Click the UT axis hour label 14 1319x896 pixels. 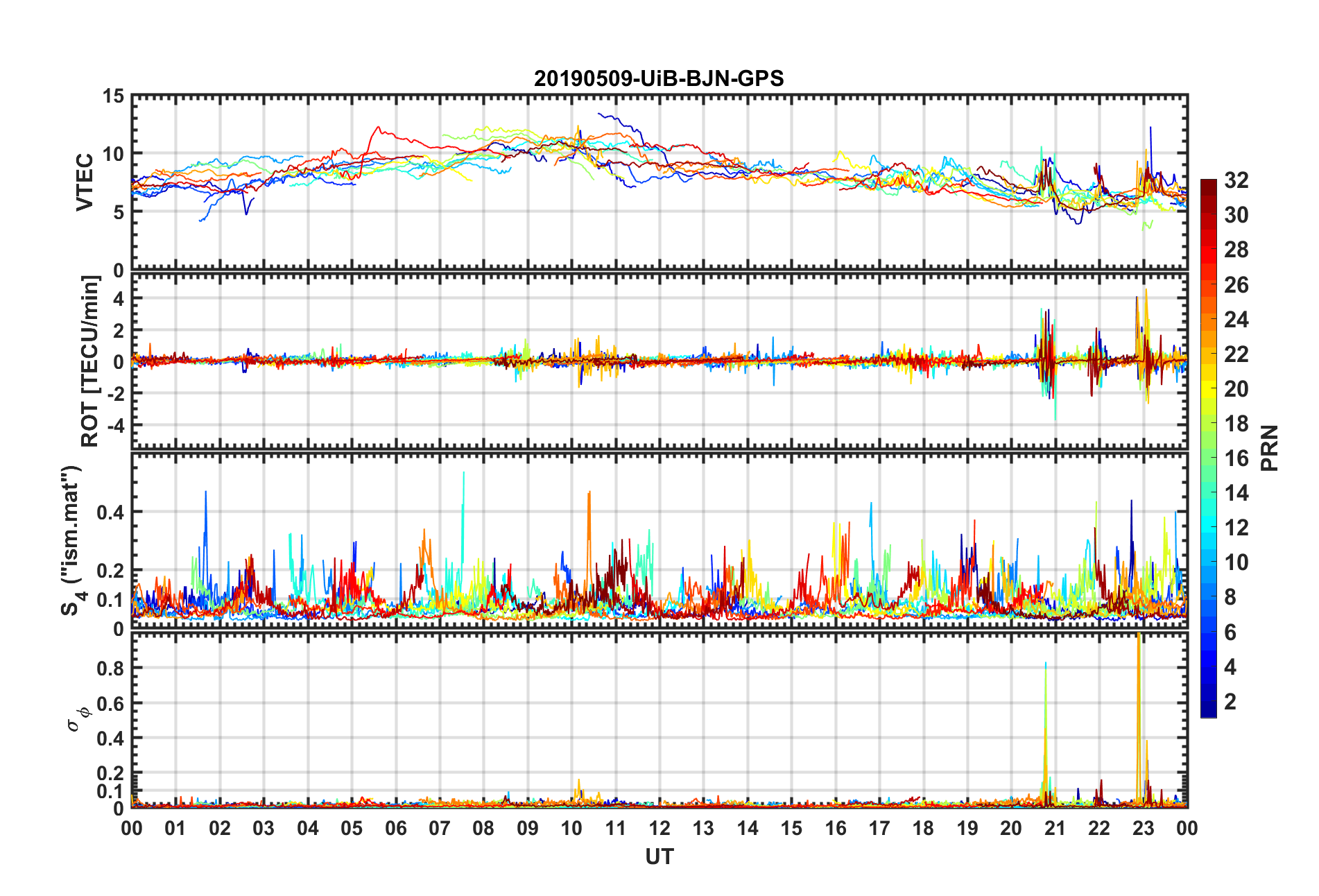(748, 828)
